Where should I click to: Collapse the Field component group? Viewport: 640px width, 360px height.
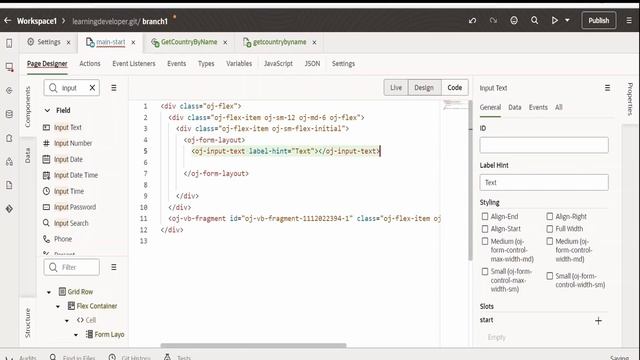tap(47, 110)
